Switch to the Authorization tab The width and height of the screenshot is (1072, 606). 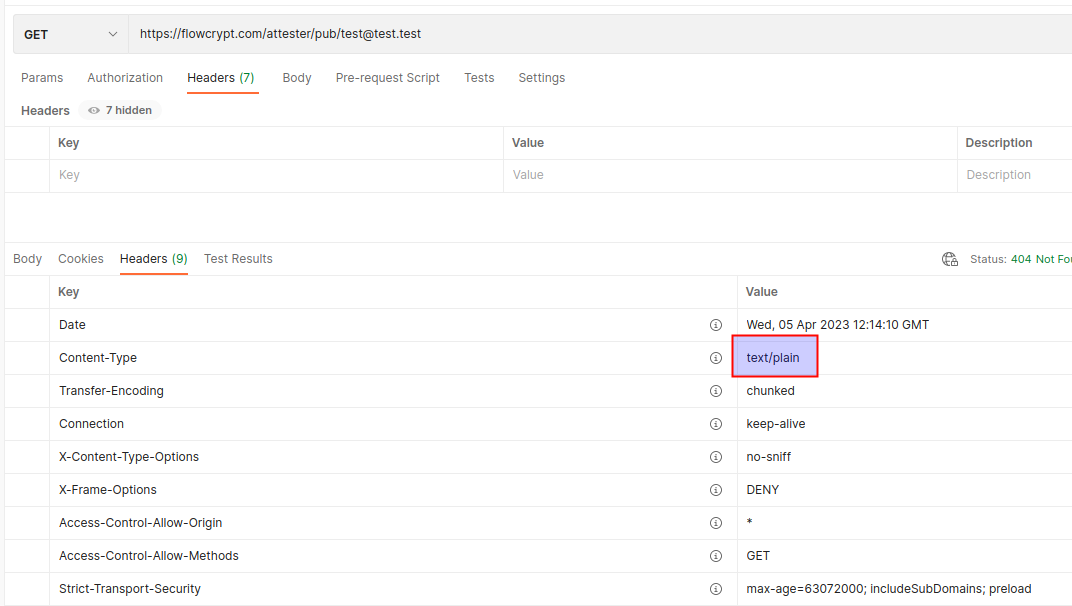(124, 77)
